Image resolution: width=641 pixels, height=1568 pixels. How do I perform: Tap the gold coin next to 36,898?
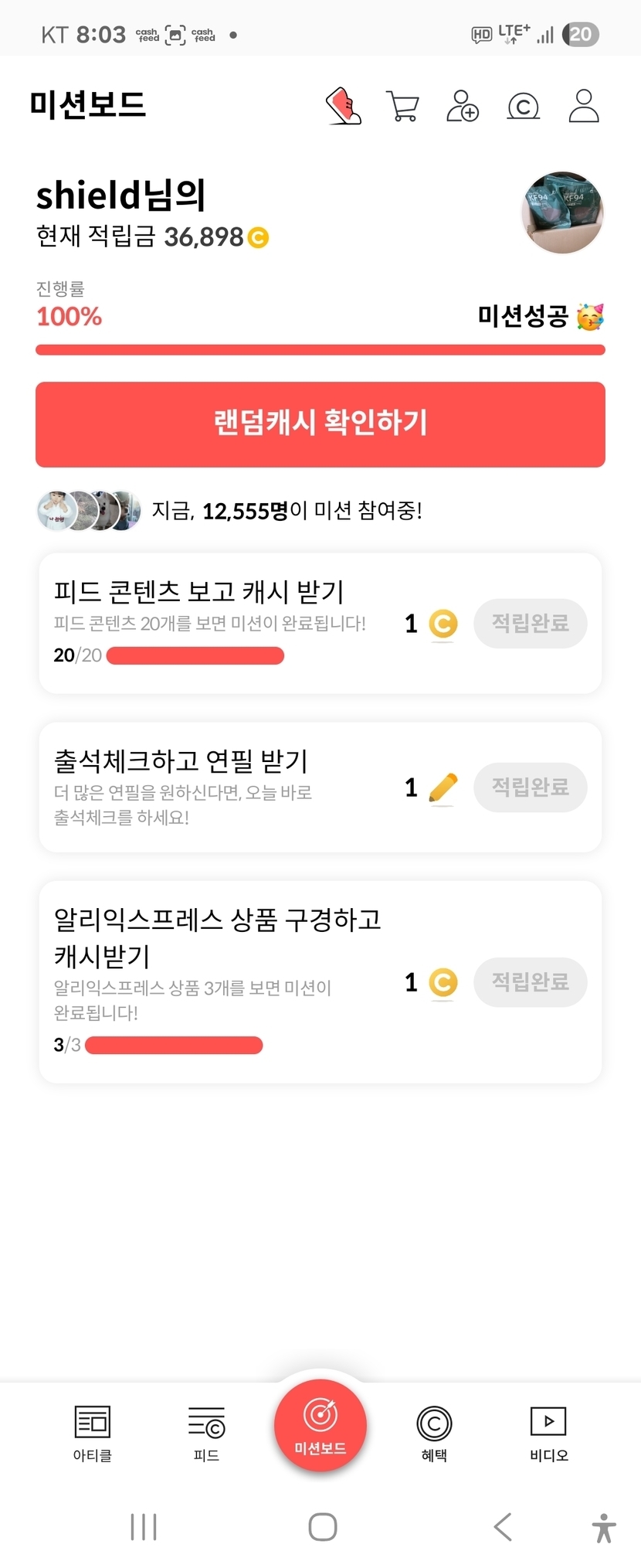click(x=258, y=237)
